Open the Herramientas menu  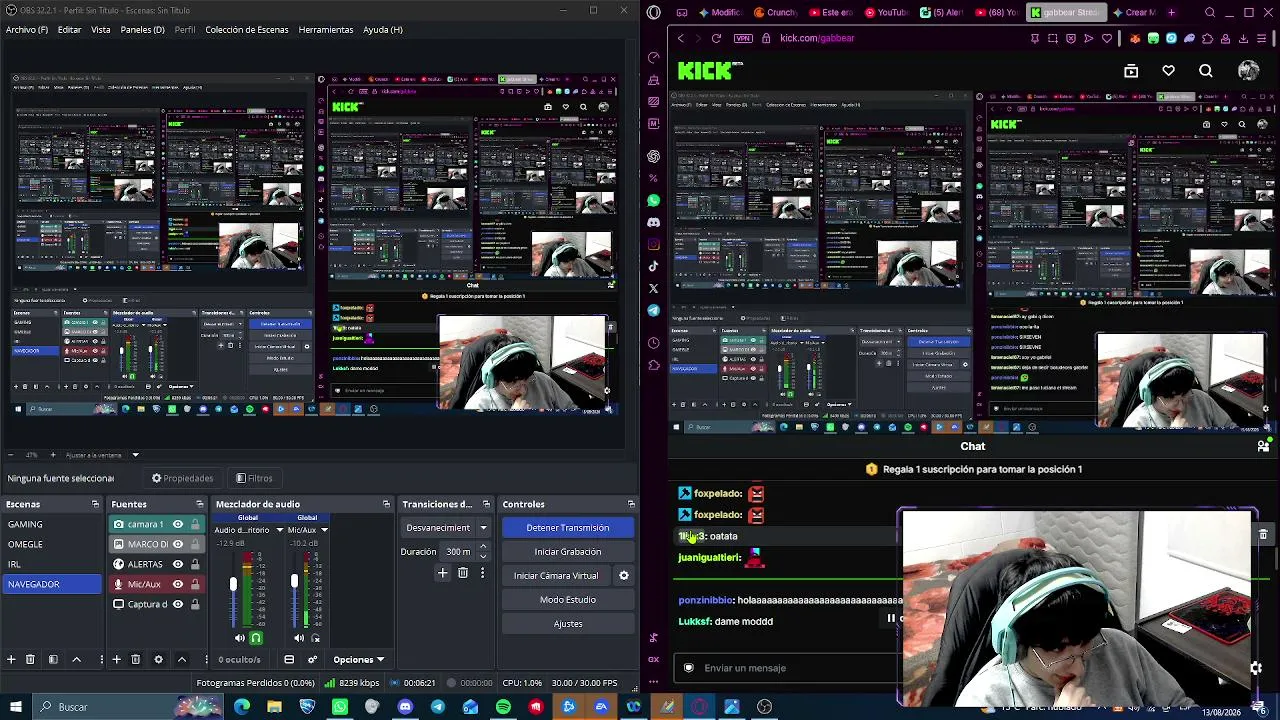(x=326, y=30)
